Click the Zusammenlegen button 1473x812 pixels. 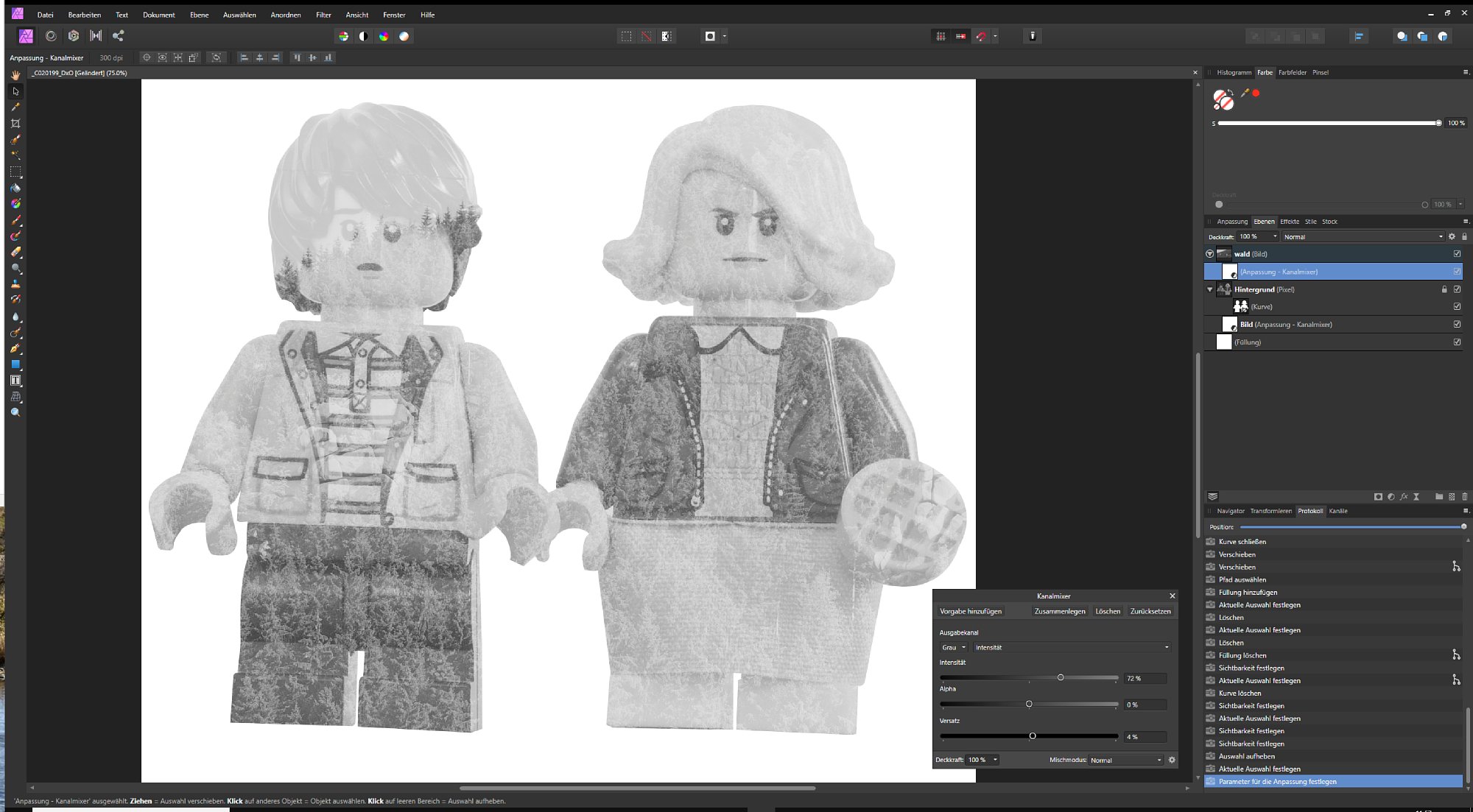coord(1059,612)
